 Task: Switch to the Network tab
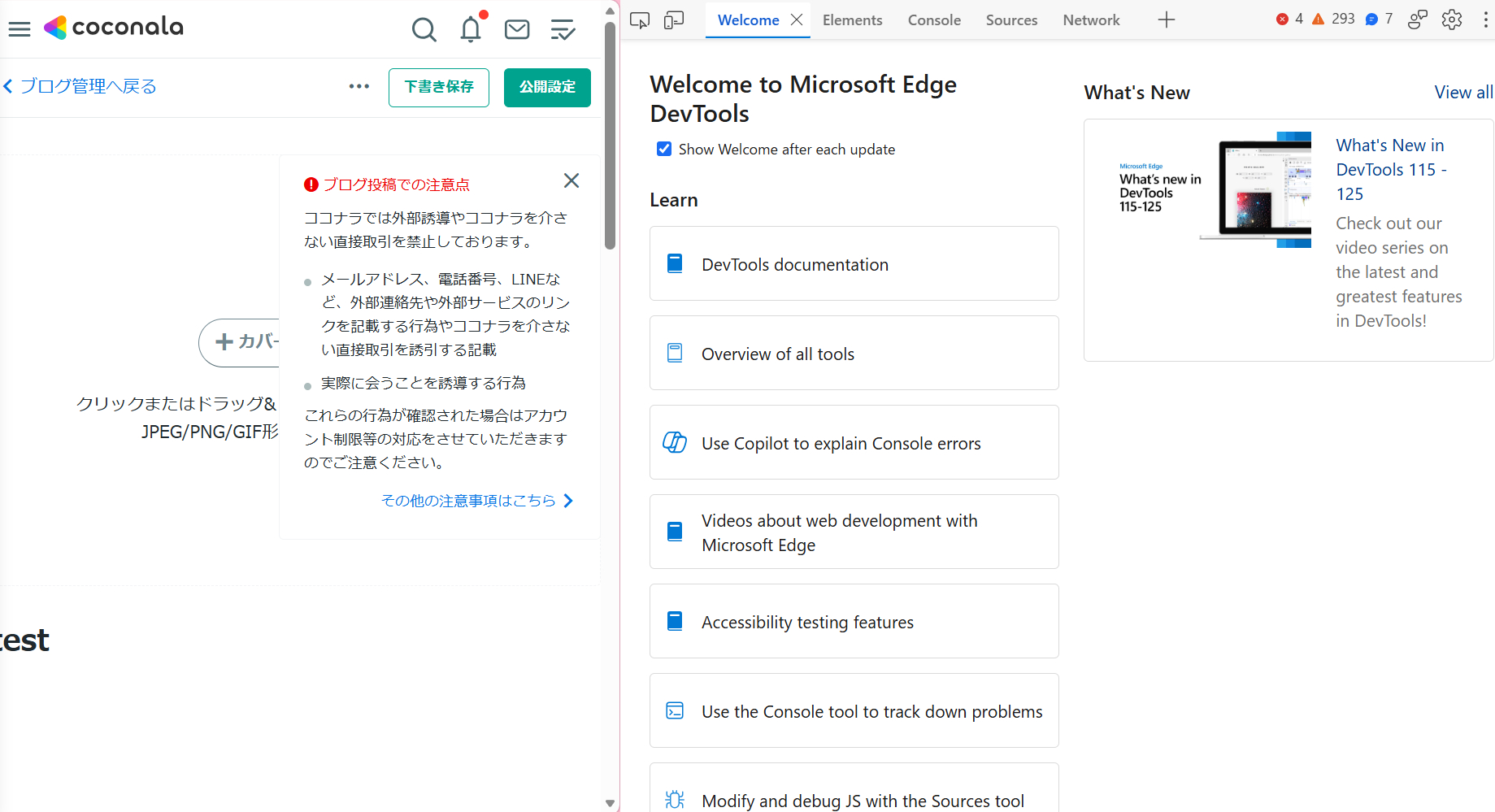click(1091, 20)
